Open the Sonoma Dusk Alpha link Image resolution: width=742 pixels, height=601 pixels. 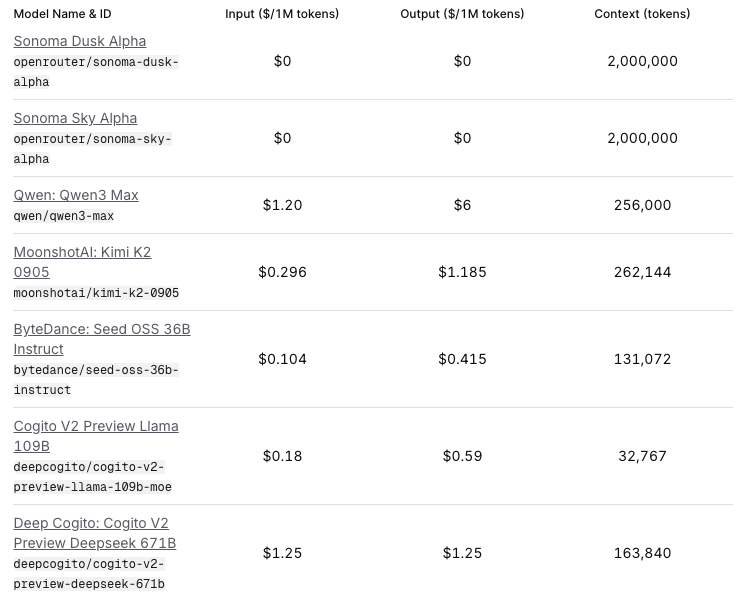(80, 41)
